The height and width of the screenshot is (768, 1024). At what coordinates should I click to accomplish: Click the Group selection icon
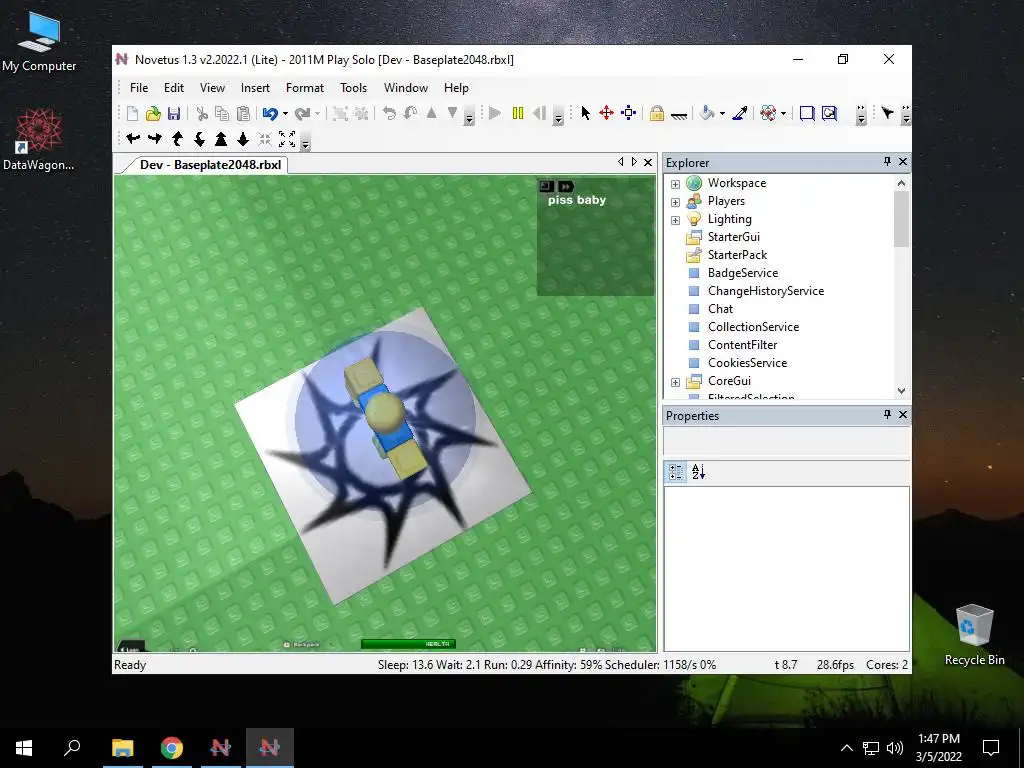[x=340, y=114]
